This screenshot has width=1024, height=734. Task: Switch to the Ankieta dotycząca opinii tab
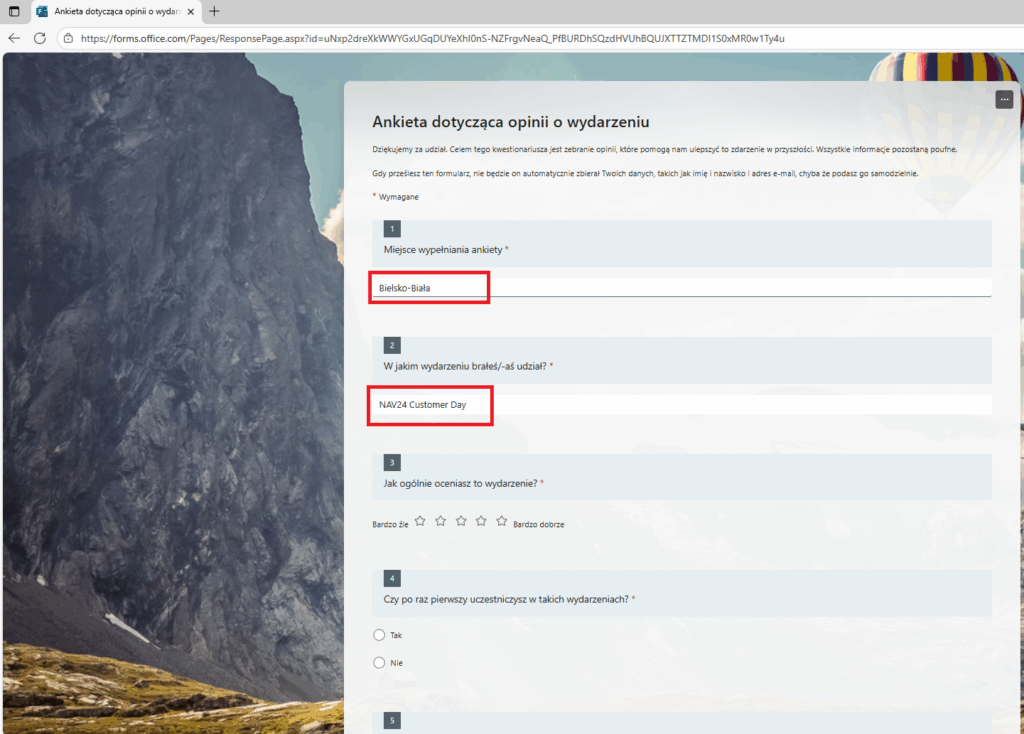click(110, 11)
